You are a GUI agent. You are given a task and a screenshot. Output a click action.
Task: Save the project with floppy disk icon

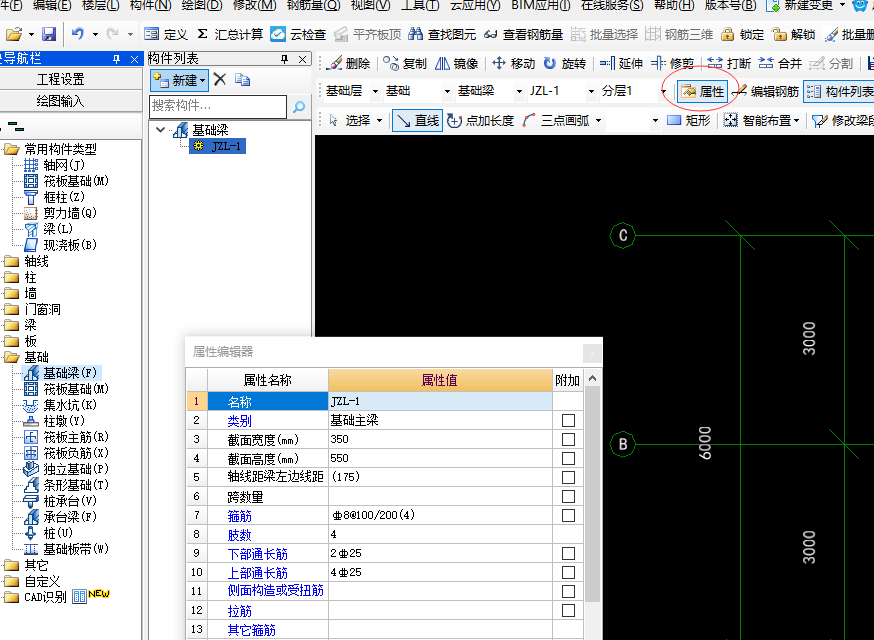coord(49,35)
